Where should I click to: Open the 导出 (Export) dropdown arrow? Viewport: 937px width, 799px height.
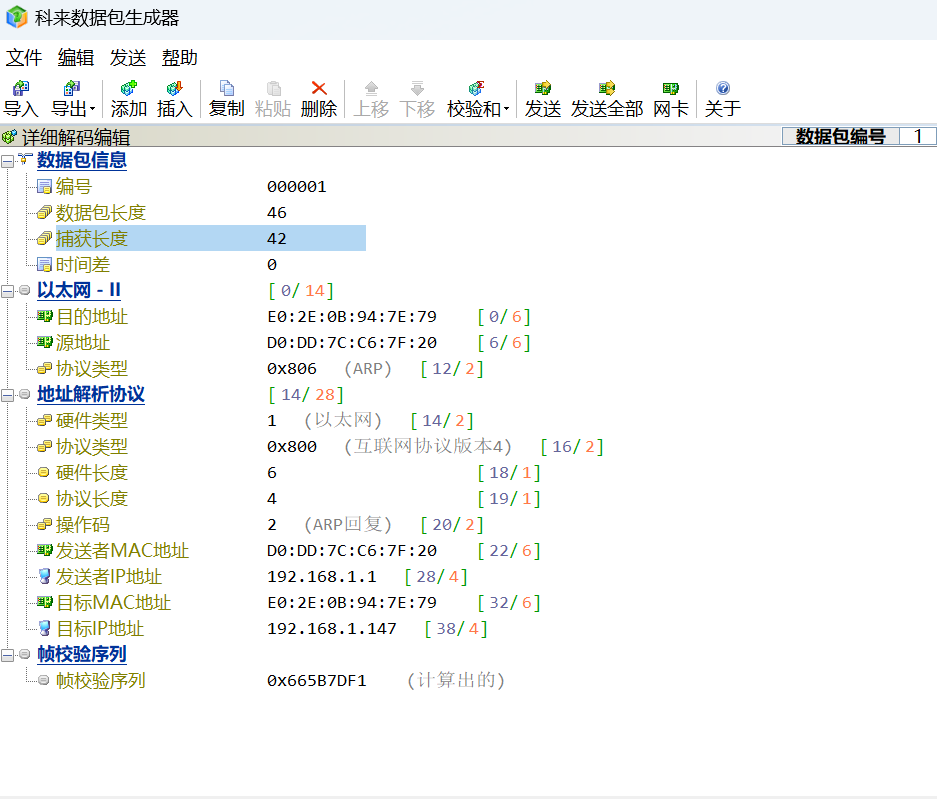point(93,109)
